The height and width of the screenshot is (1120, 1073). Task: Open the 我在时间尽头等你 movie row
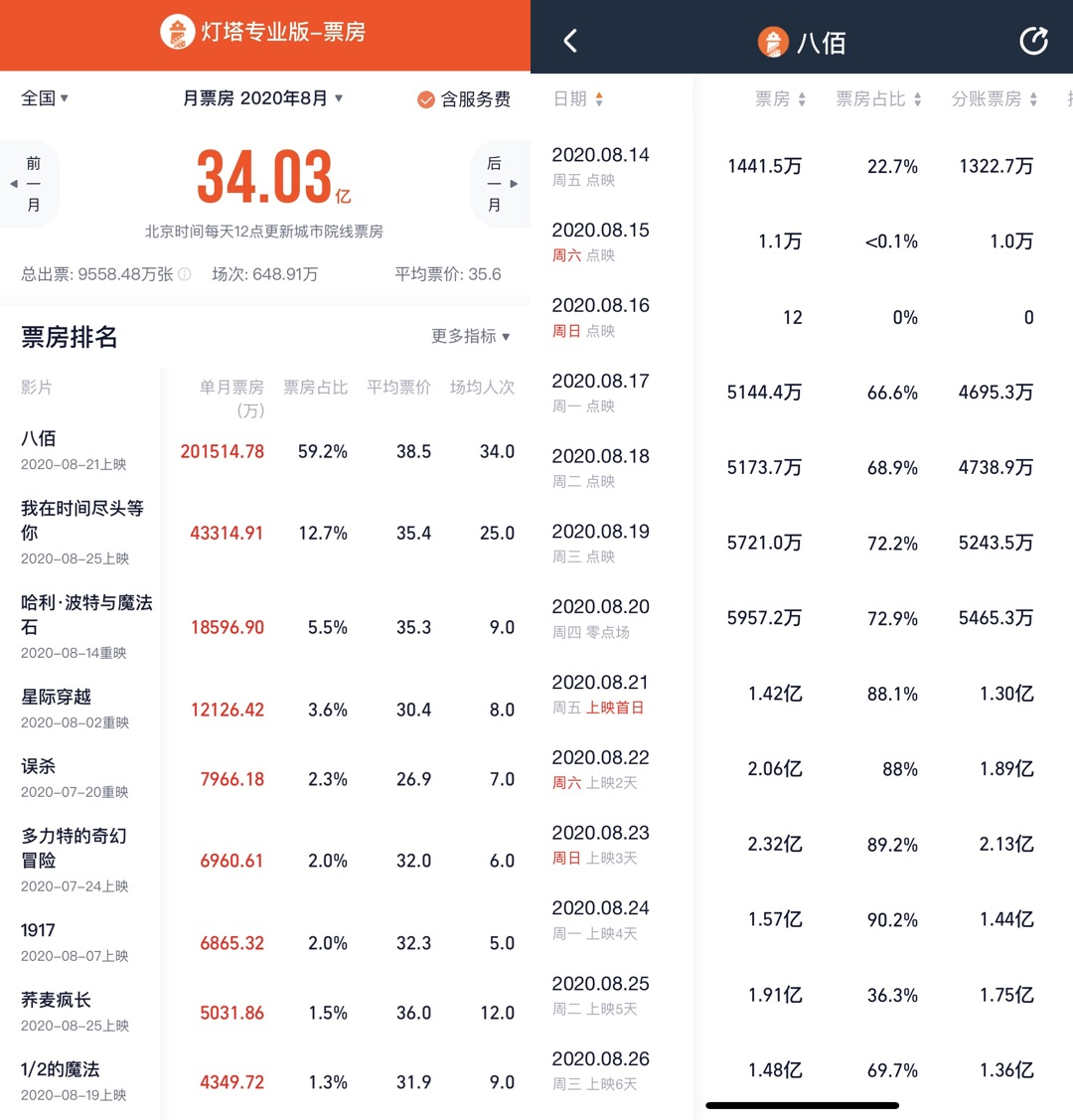point(265,532)
